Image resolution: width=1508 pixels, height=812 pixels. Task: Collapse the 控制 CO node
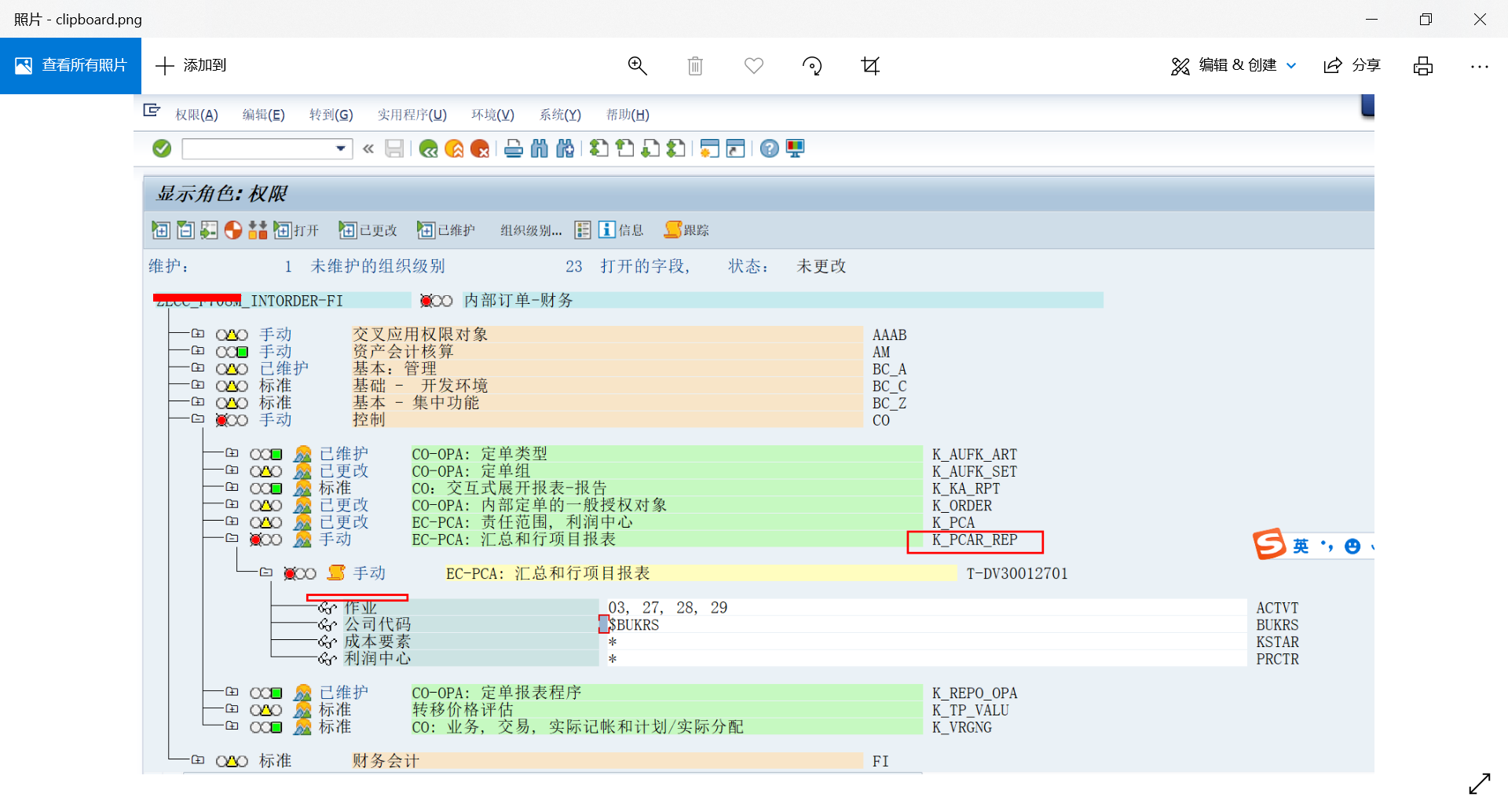click(198, 419)
